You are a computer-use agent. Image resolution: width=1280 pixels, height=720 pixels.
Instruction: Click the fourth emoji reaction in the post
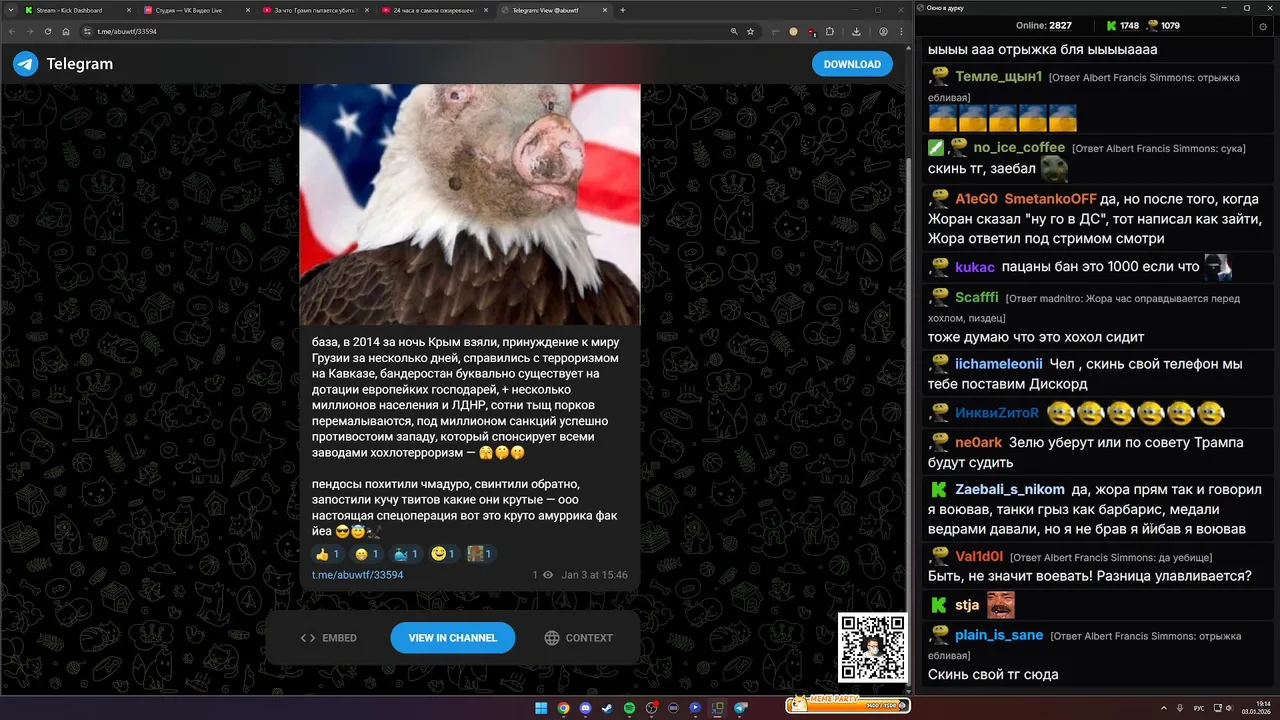[443, 554]
